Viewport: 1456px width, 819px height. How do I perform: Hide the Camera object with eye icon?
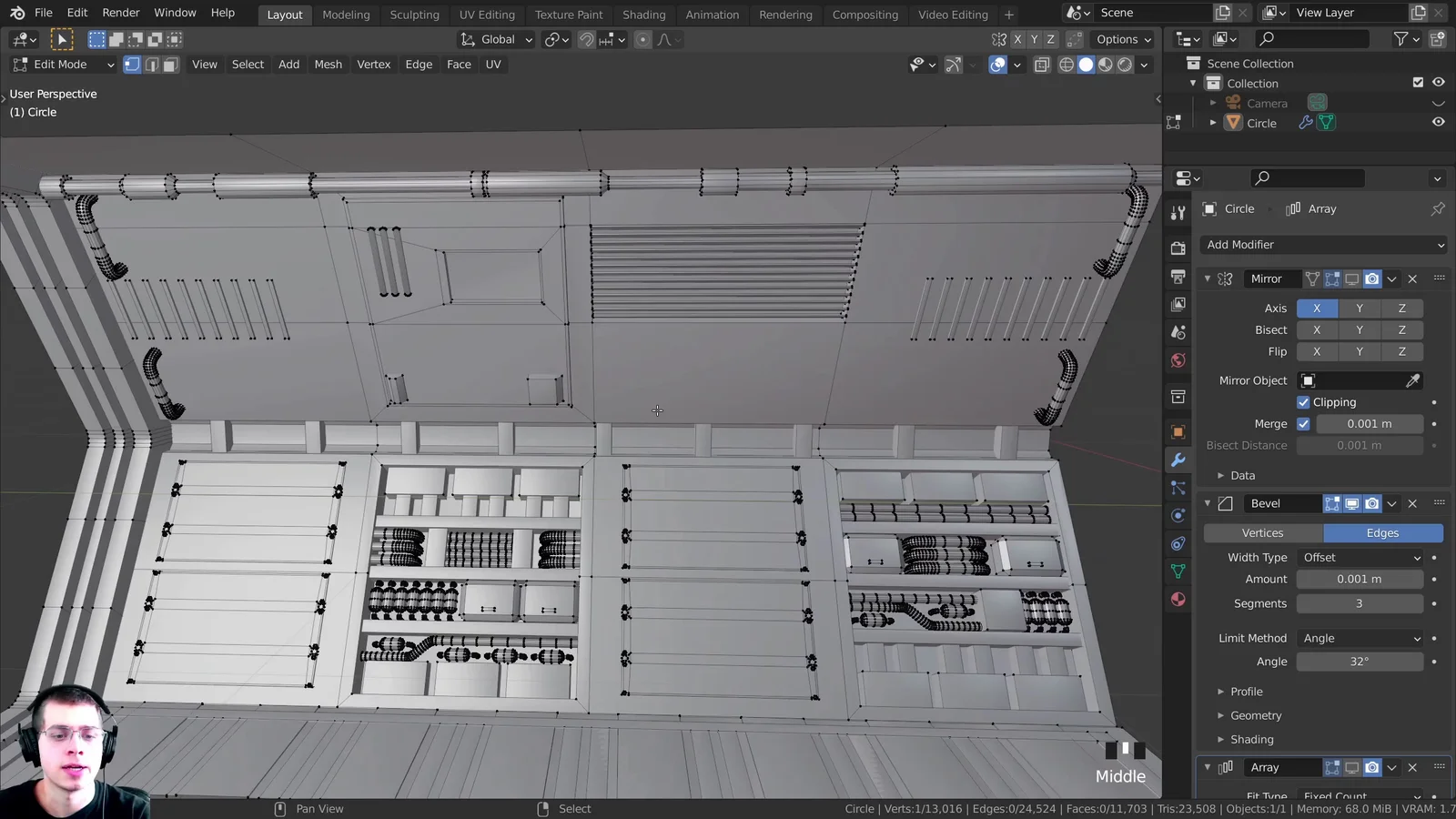pyautogui.click(x=1438, y=102)
